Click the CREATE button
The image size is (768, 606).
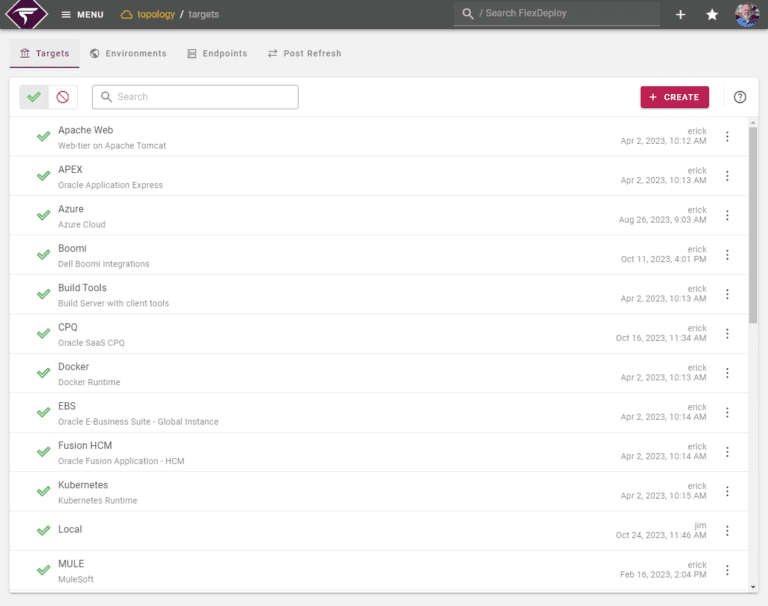pos(674,97)
